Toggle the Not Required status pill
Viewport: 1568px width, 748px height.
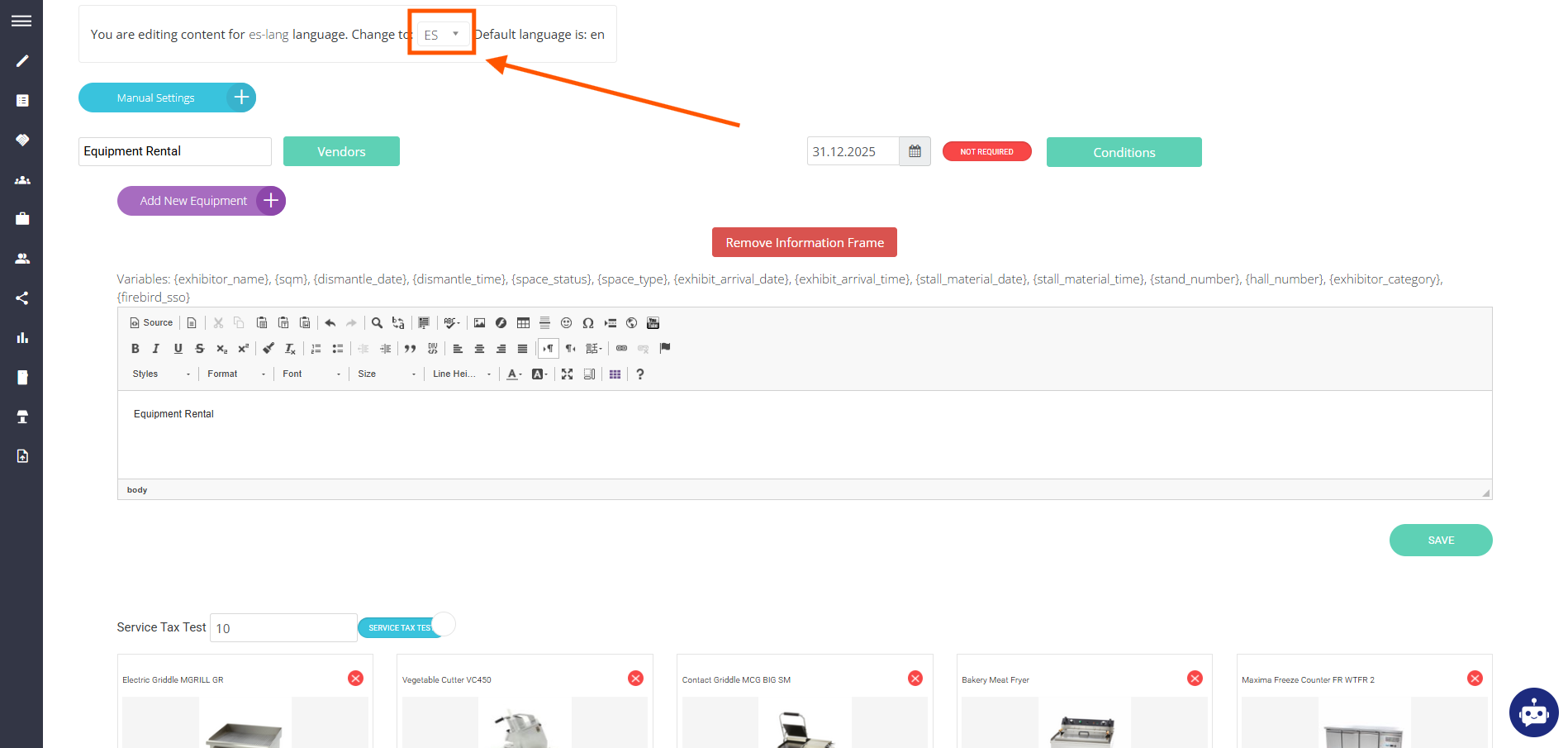coord(986,151)
